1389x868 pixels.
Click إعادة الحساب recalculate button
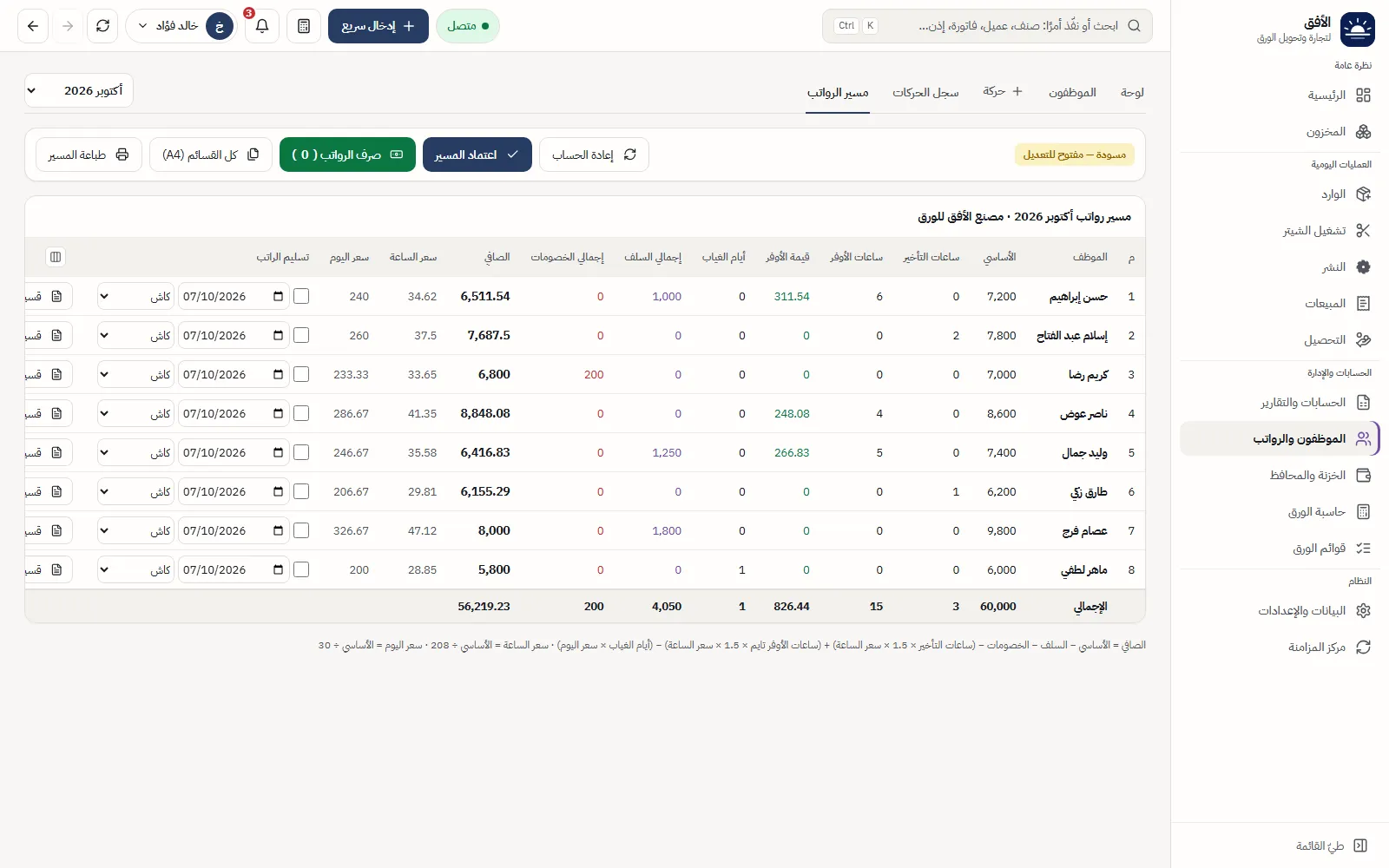[594, 155]
